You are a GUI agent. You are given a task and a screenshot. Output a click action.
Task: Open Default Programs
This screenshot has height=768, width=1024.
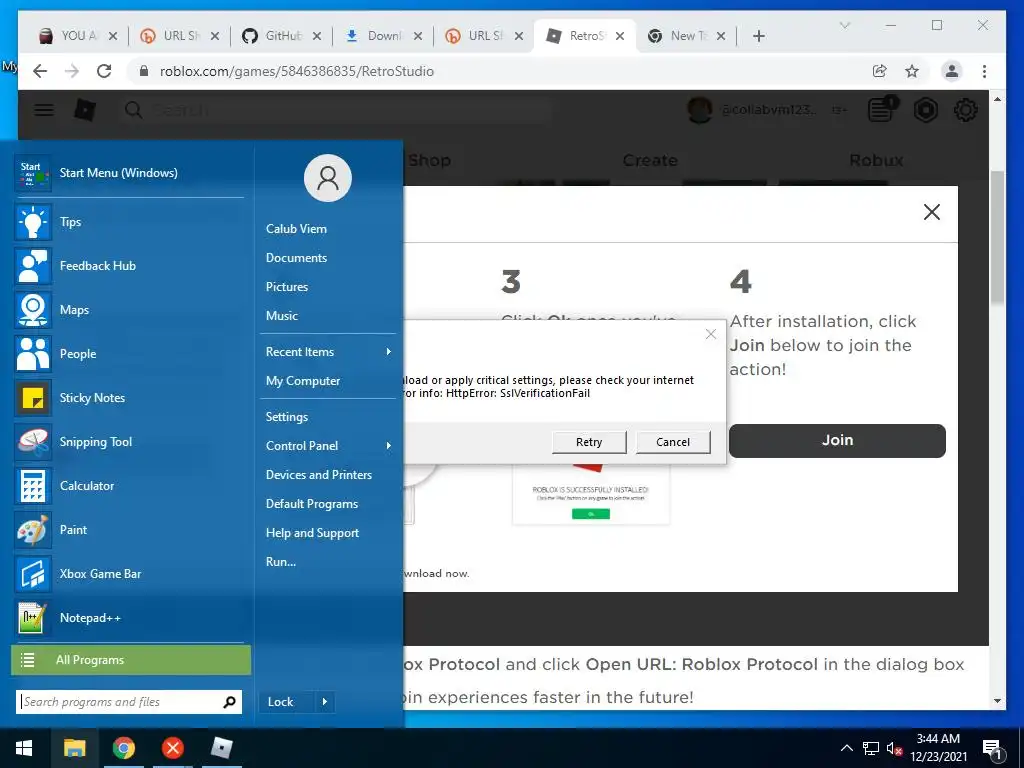pos(312,504)
